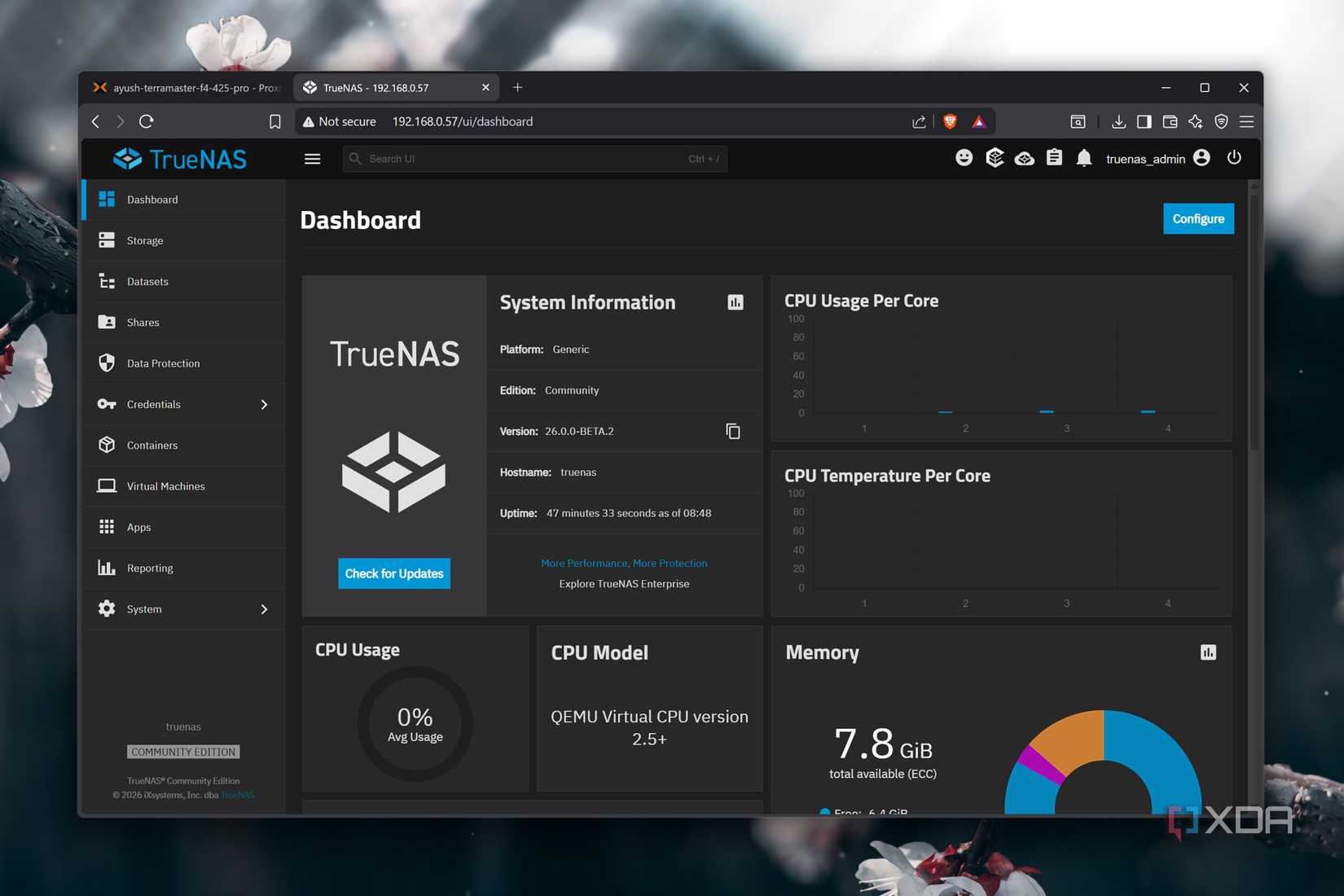The width and height of the screenshot is (1344, 896).
Task: Click Explore TrueNAS Enterprise text
Action: [624, 584]
